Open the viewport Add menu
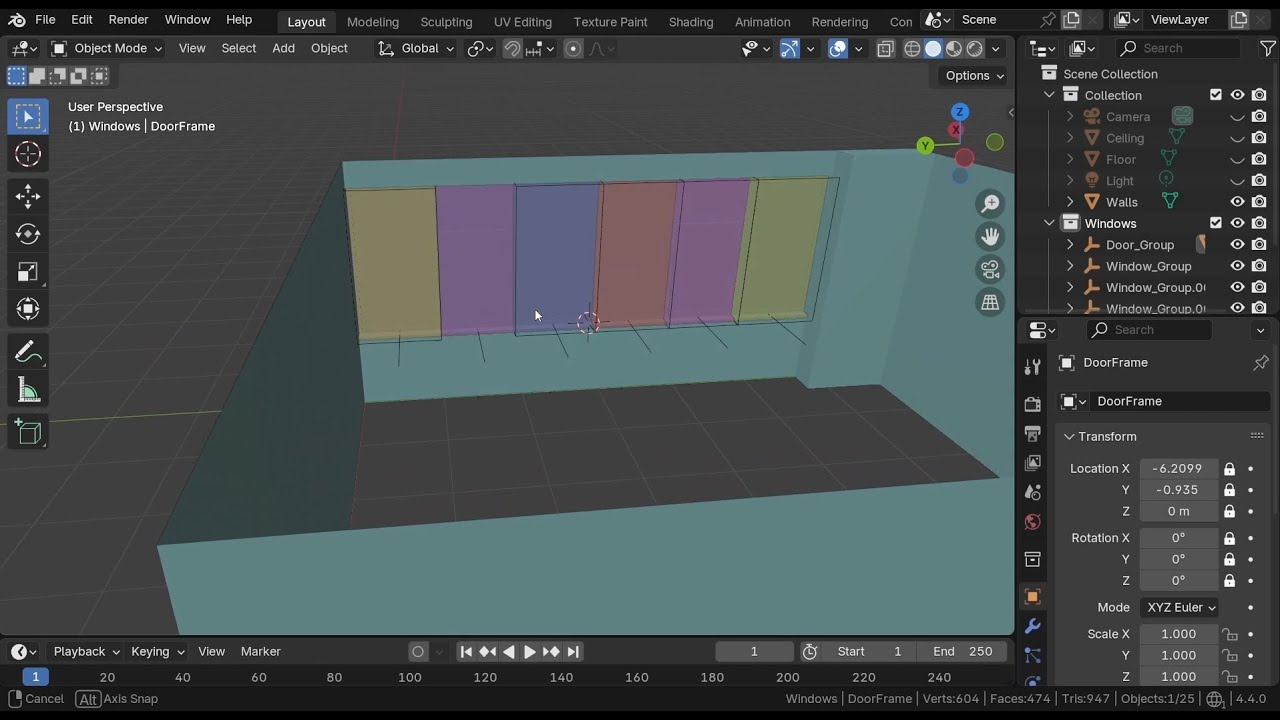 tap(283, 48)
